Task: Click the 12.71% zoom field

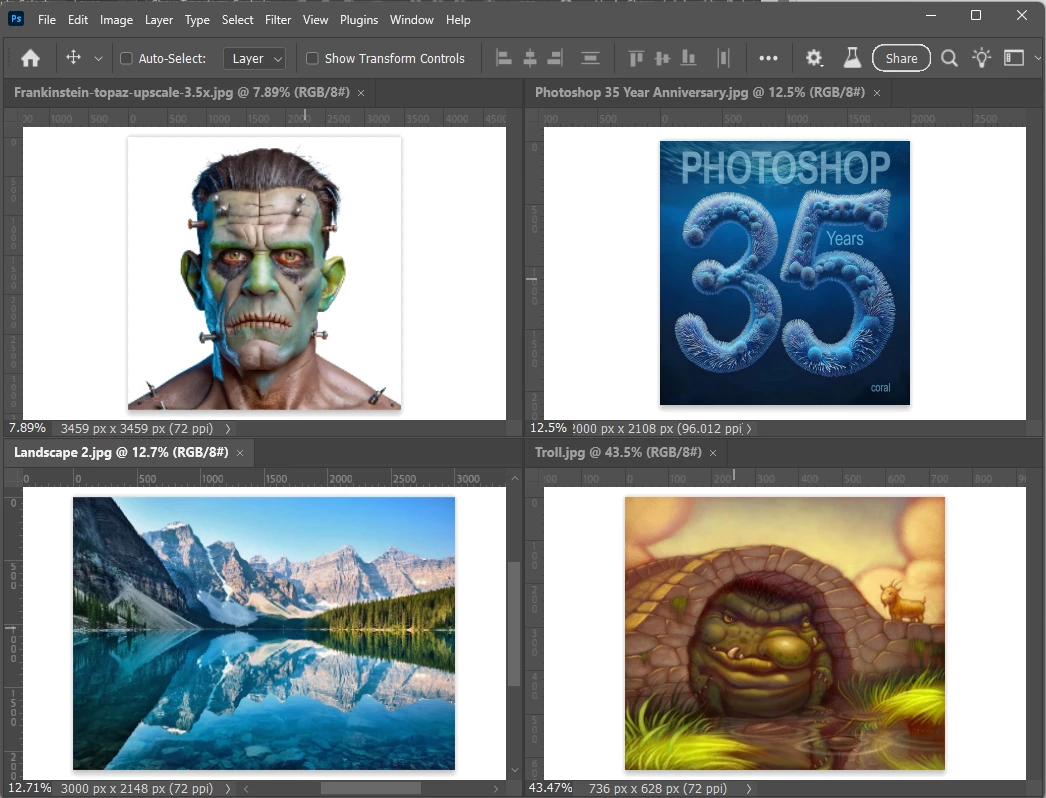Action: coord(29,788)
